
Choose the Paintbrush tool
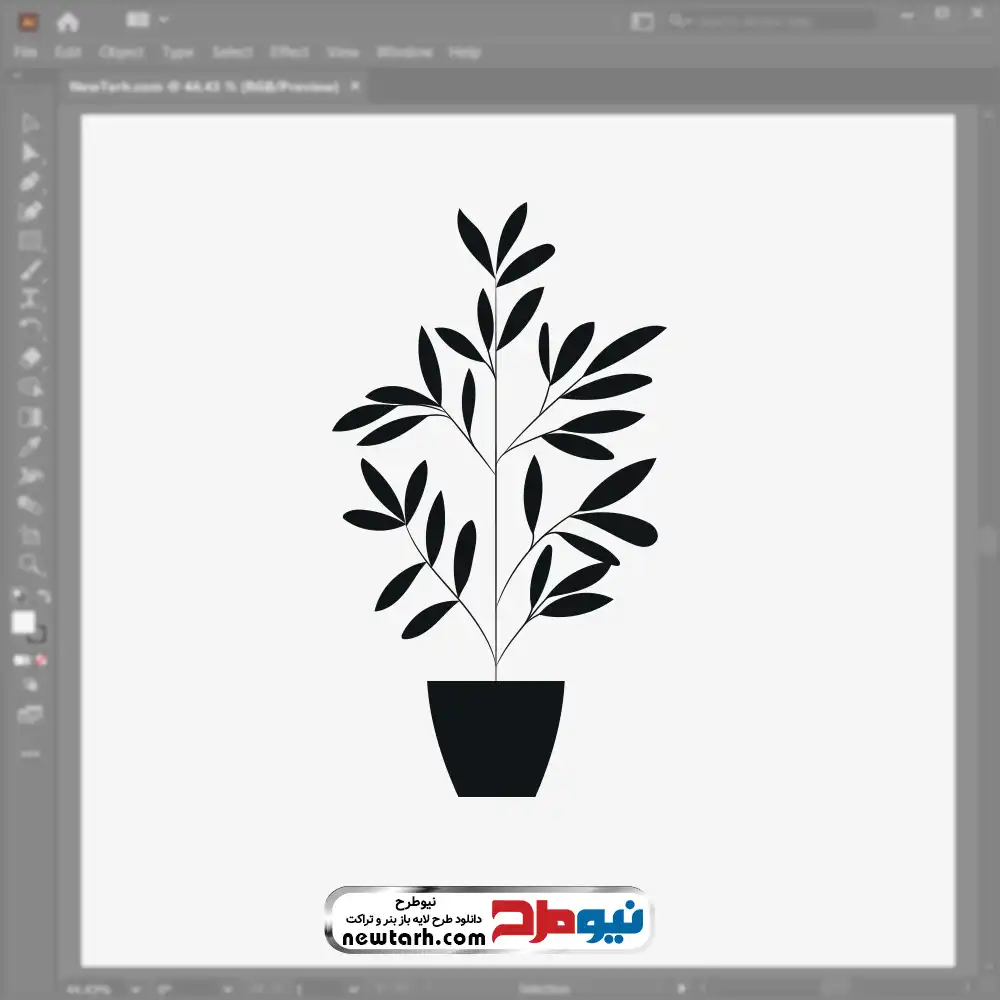(x=30, y=270)
